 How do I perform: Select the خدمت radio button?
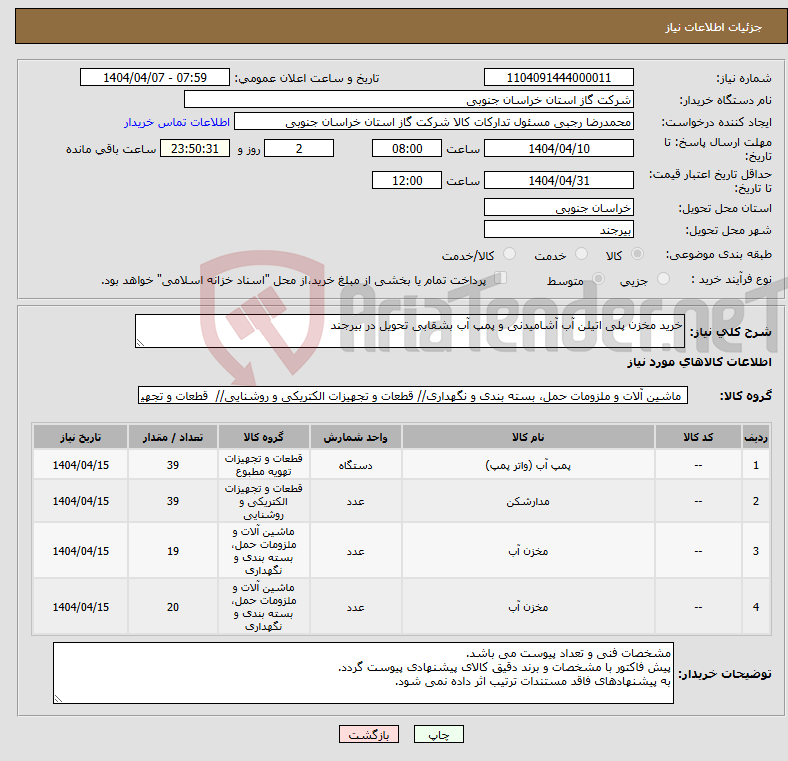(x=581, y=254)
